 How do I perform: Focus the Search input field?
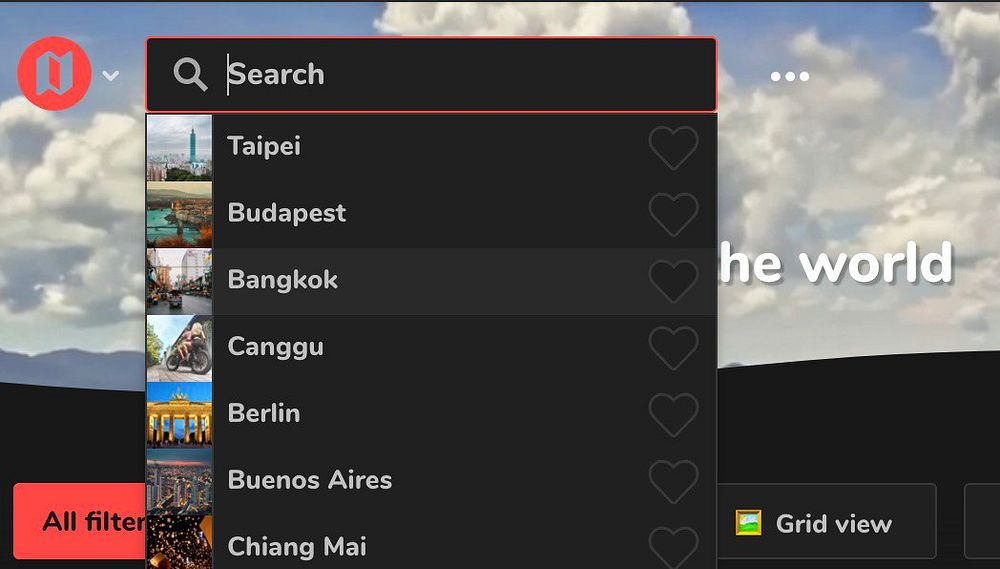[431, 75]
